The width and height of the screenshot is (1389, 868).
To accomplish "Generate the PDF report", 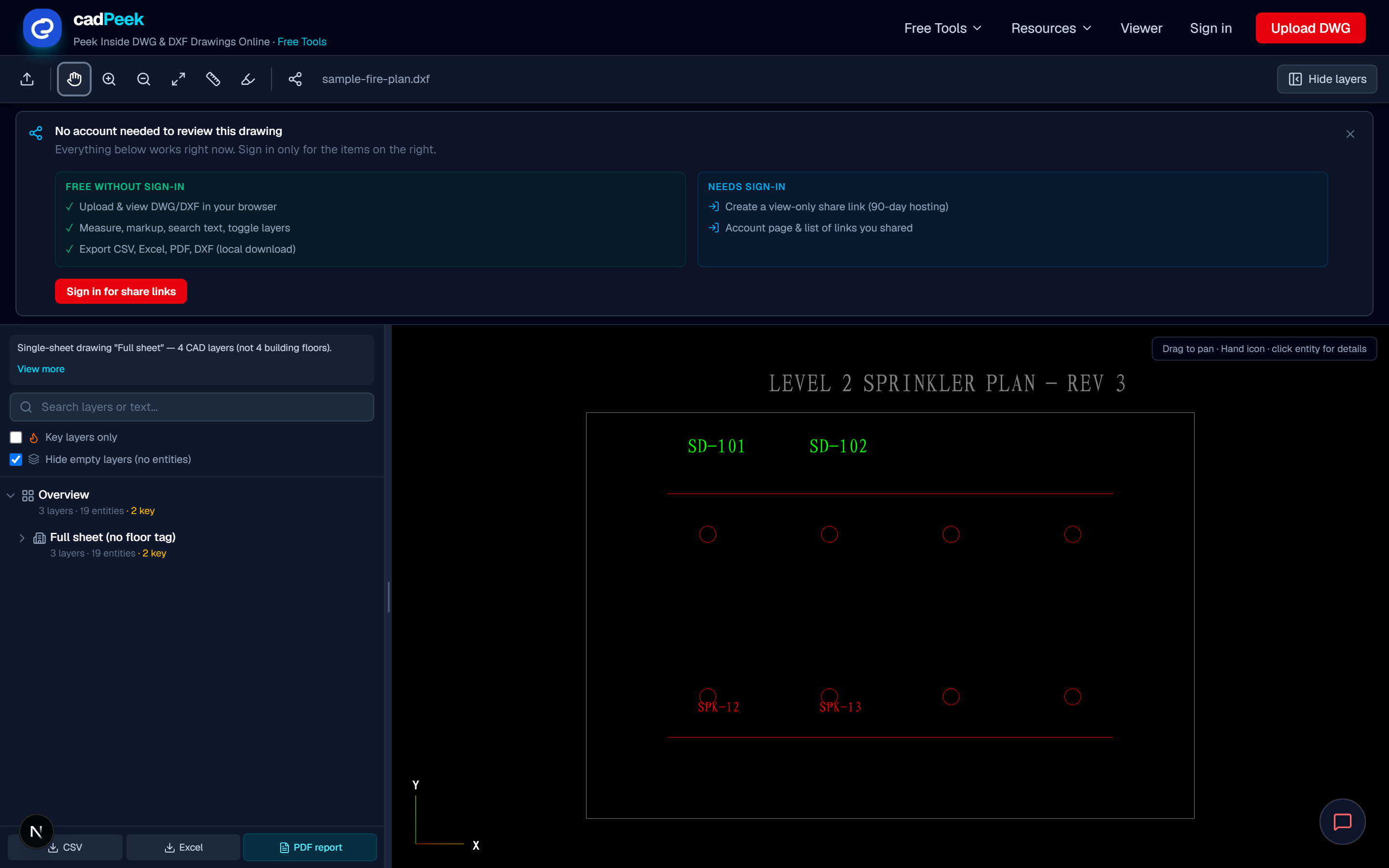I will [310, 847].
